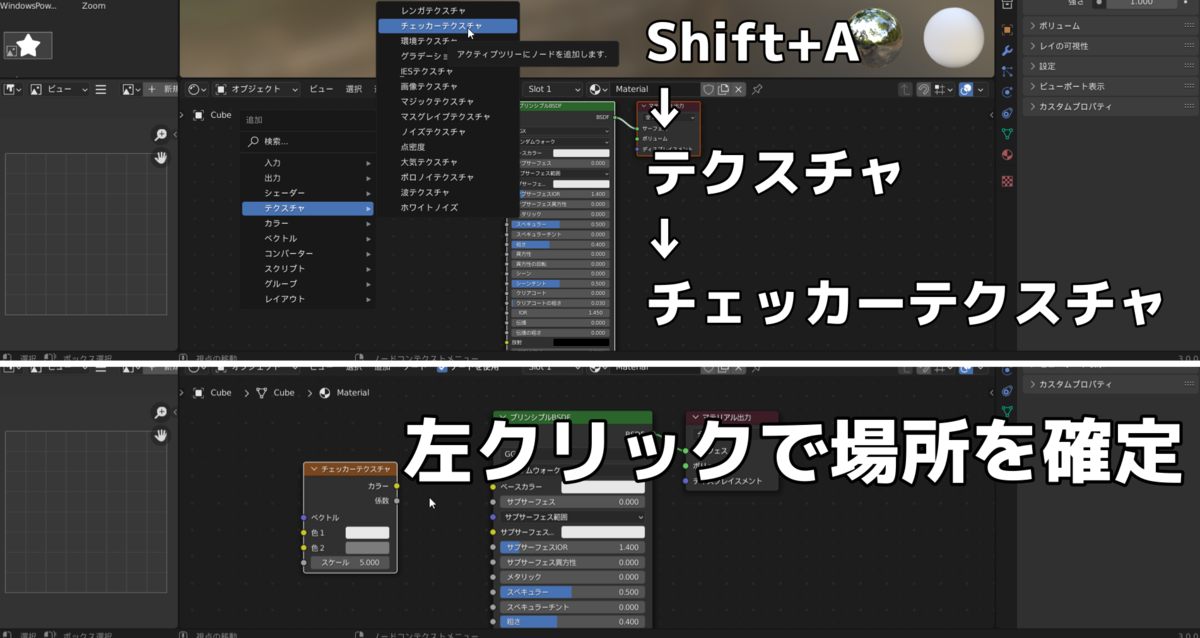
Task: Expand the ボリューム panel
Action: click(x=1111, y=26)
